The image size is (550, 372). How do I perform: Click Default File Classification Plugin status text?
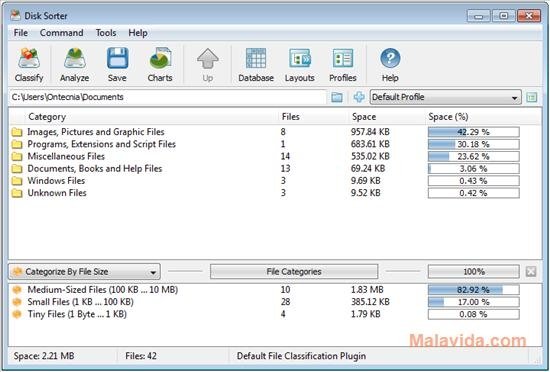point(301,356)
